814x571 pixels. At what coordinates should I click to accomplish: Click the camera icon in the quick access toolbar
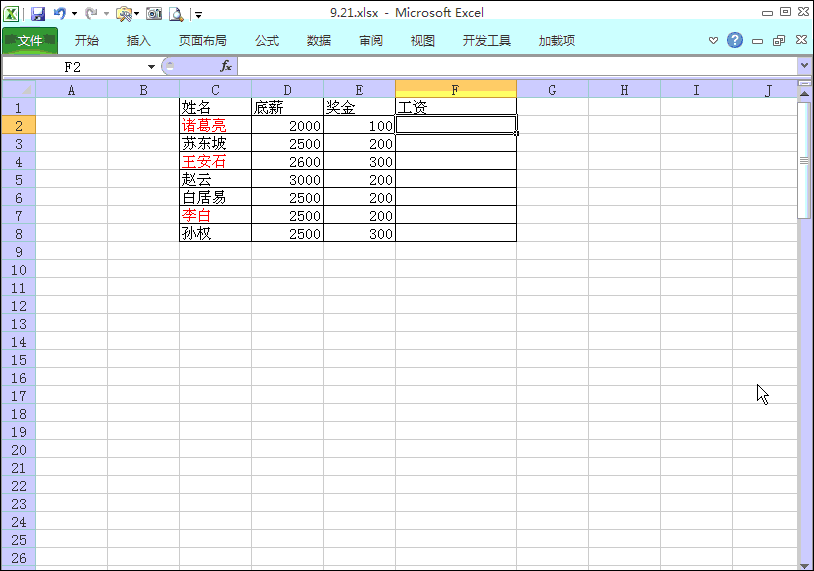pyautogui.click(x=154, y=14)
